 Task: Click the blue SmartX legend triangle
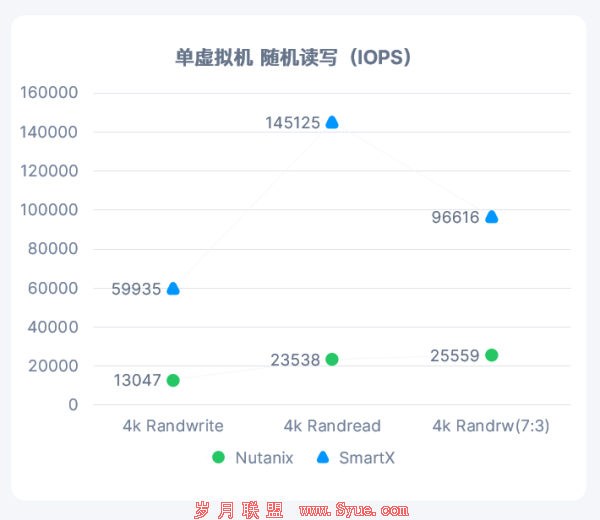click(323, 457)
